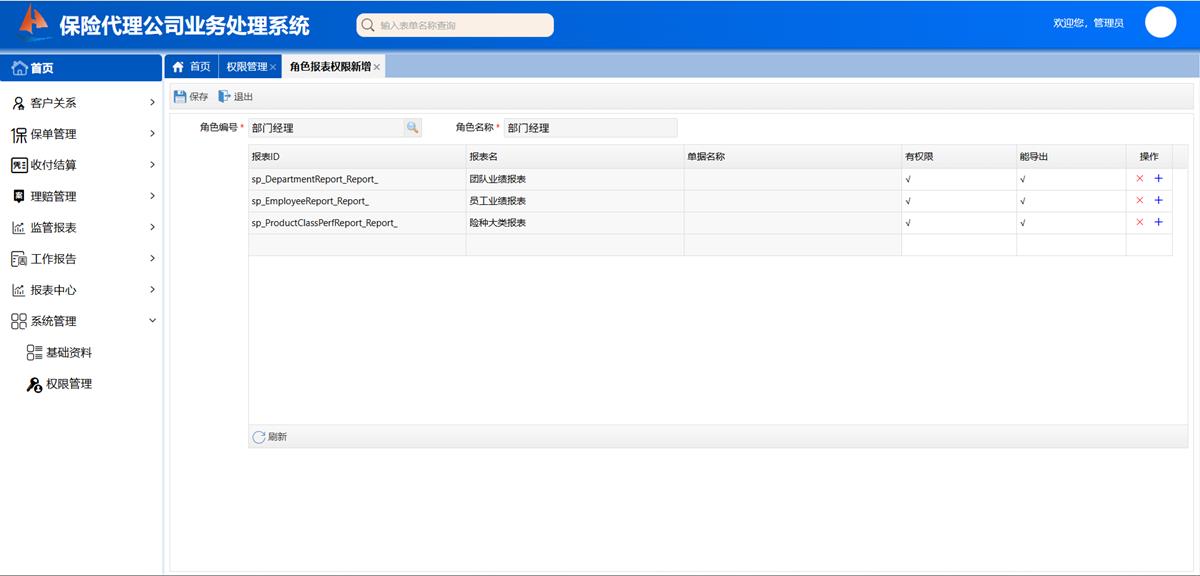This screenshot has height=576, width=1200.
Task: Click the 保存 save button
Action: tap(191, 97)
